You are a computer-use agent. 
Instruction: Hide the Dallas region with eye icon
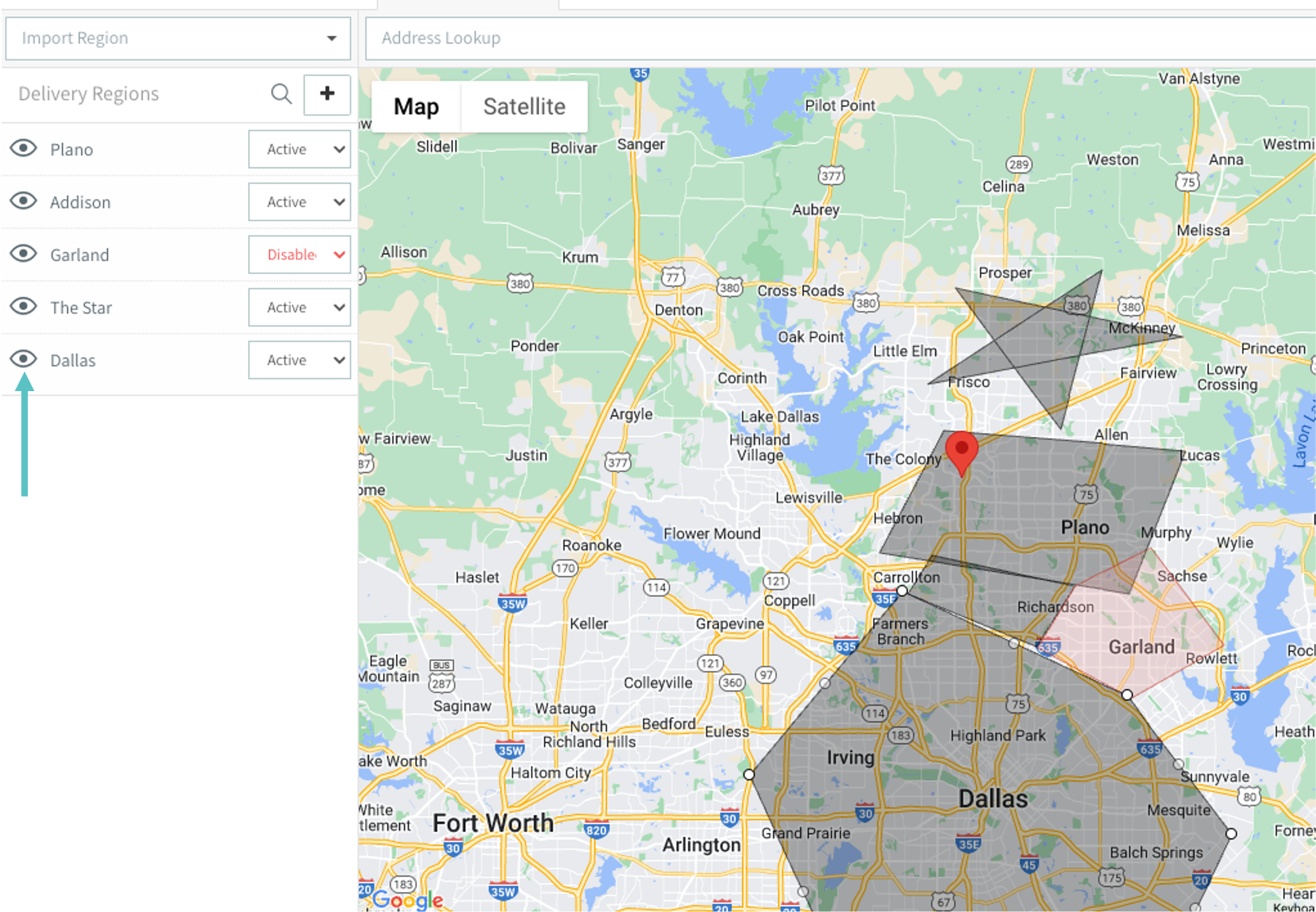click(x=23, y=359)
